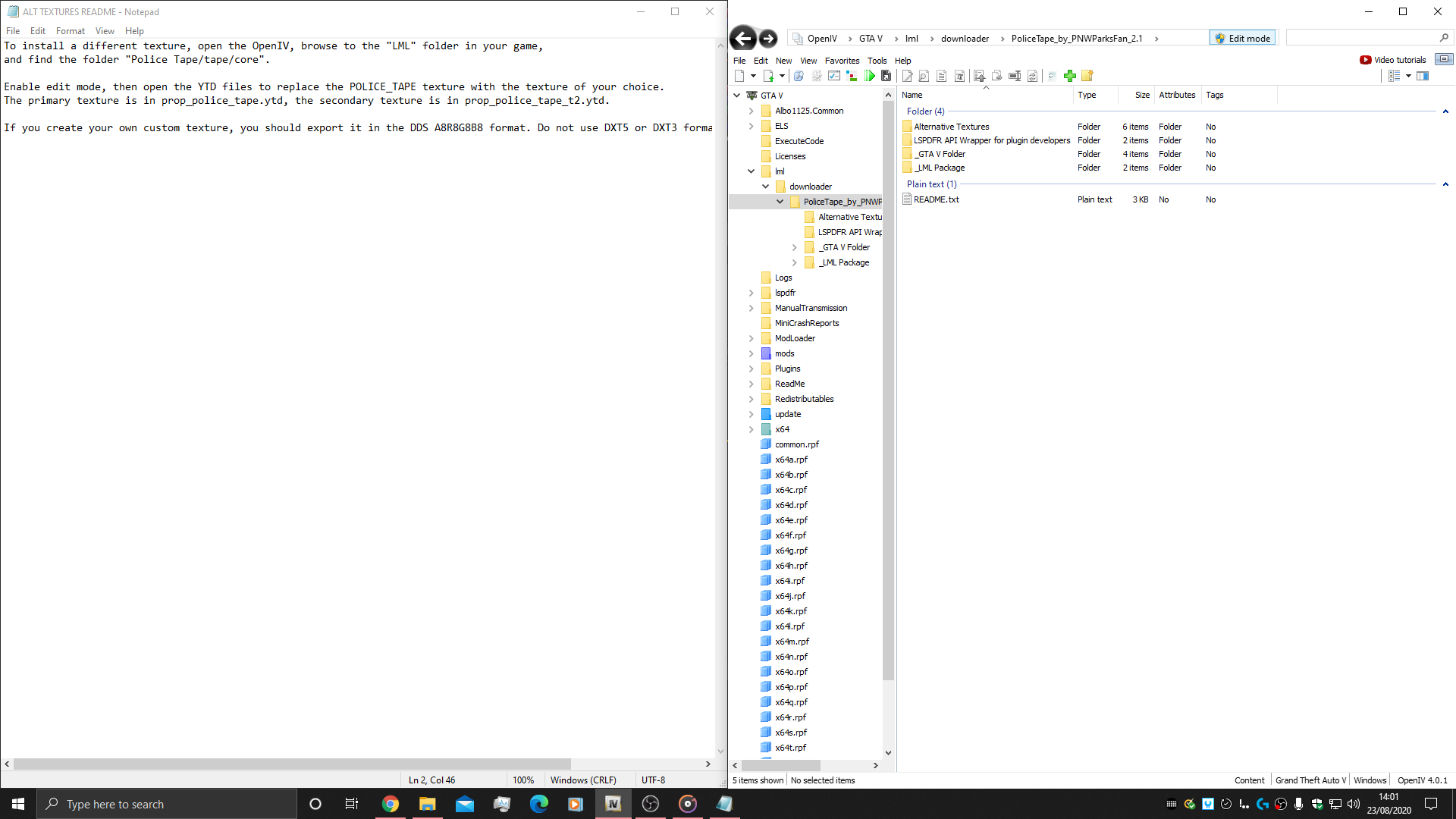The width and height of the screenshot is (1456, 819).
Task: Click the Name column header
Action: [x=912, y=95]
